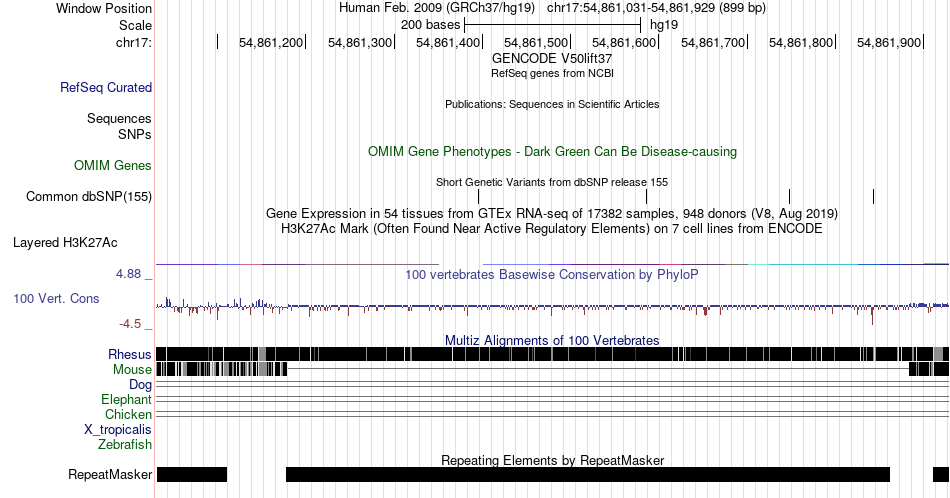
Task: Click the 54,861,300 ruler position
Action: [x=360, y=42]
